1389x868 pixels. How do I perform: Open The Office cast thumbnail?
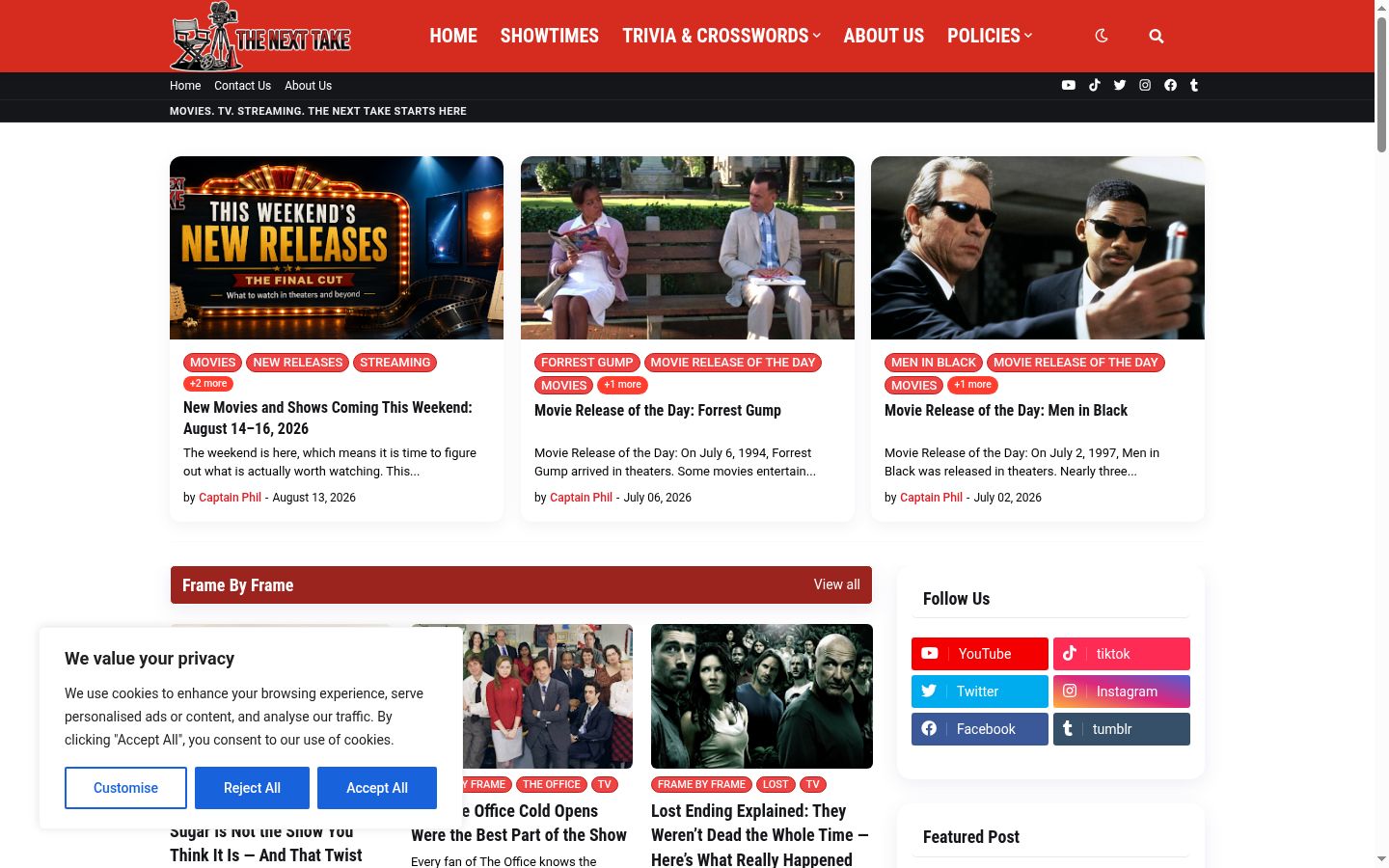pyautogui.click(x=548, y=696)
